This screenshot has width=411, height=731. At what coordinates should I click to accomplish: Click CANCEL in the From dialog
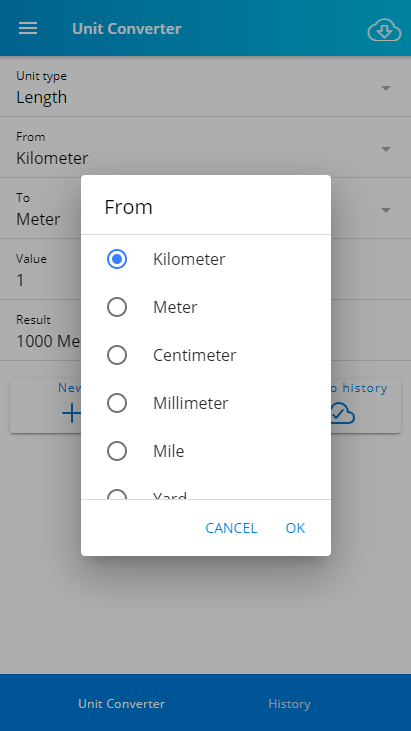[x=231, y=528]
